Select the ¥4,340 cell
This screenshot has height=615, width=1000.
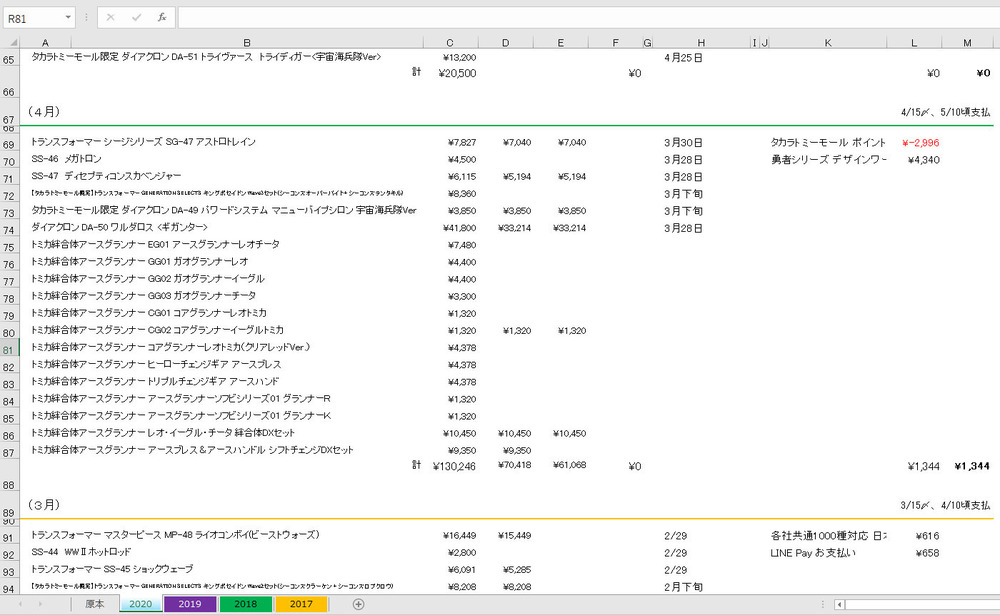tap(923, 159)
